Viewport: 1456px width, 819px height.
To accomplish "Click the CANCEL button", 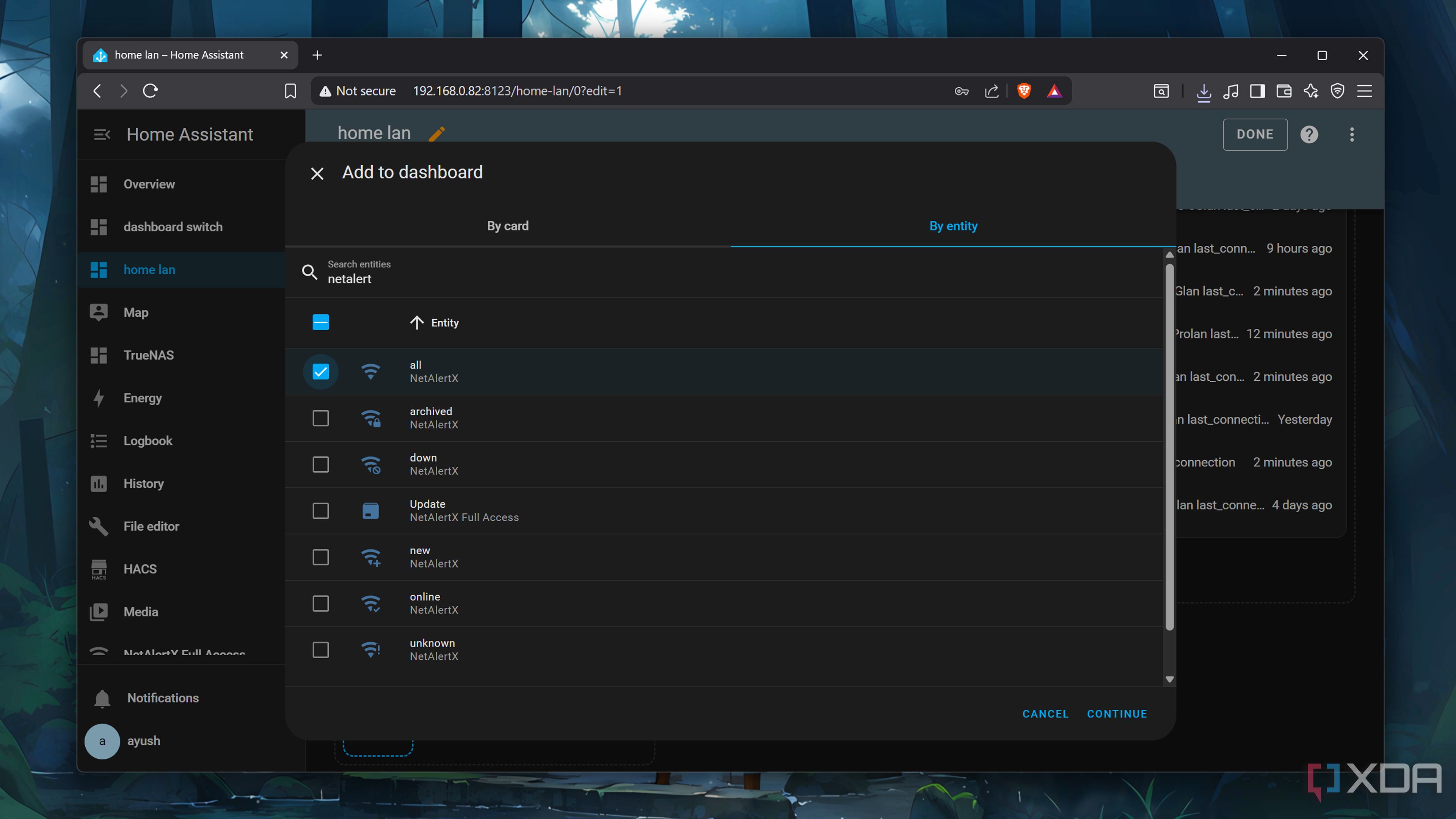I will 1045,714.
